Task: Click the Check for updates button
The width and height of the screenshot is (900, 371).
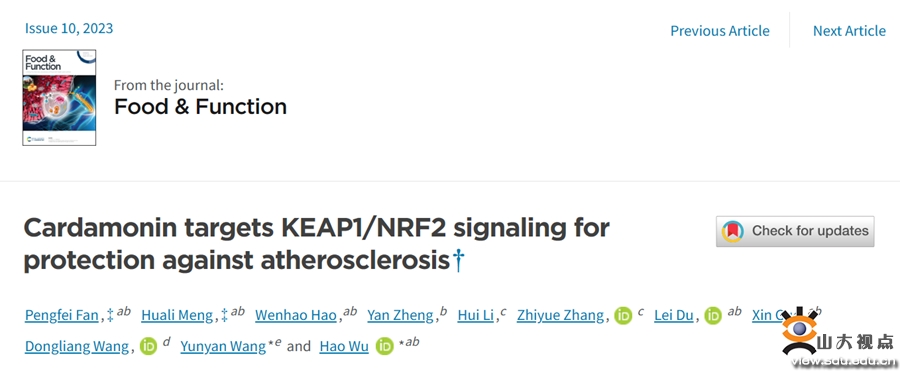Action: (x=795, y=231)
